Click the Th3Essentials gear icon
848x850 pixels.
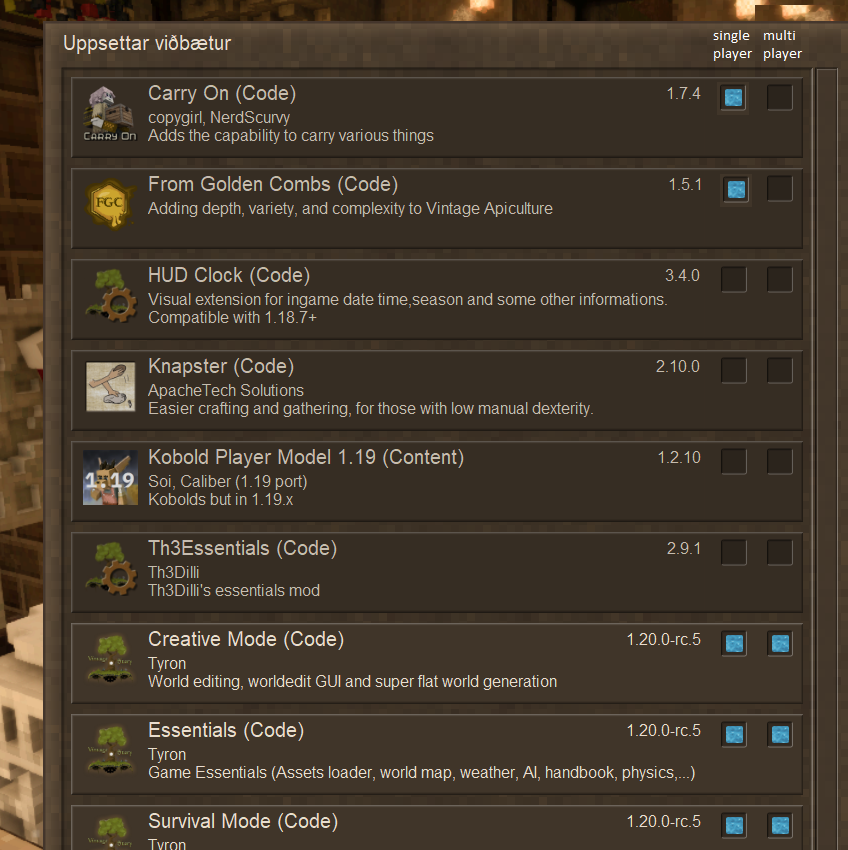click(x=110, y=569)
